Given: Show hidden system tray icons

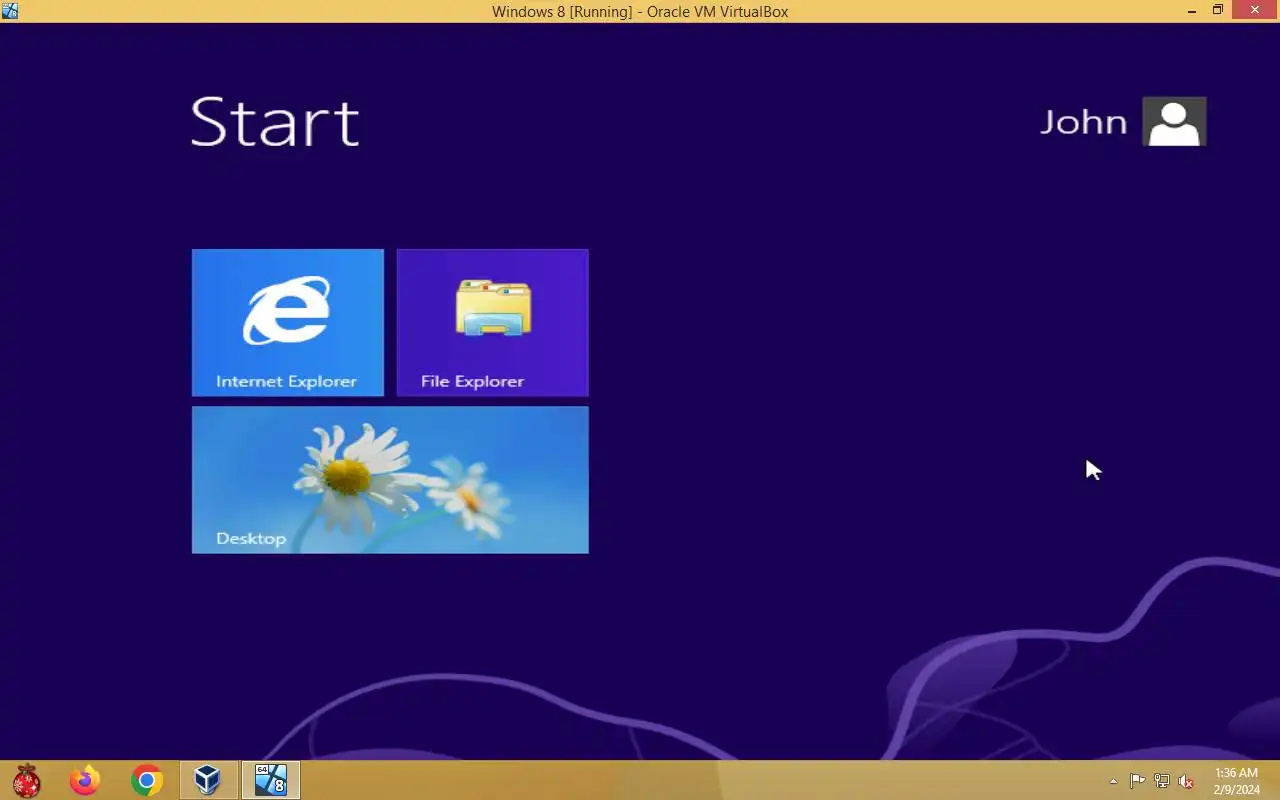Looking at the screenshot, I should tap(1114, 781).
